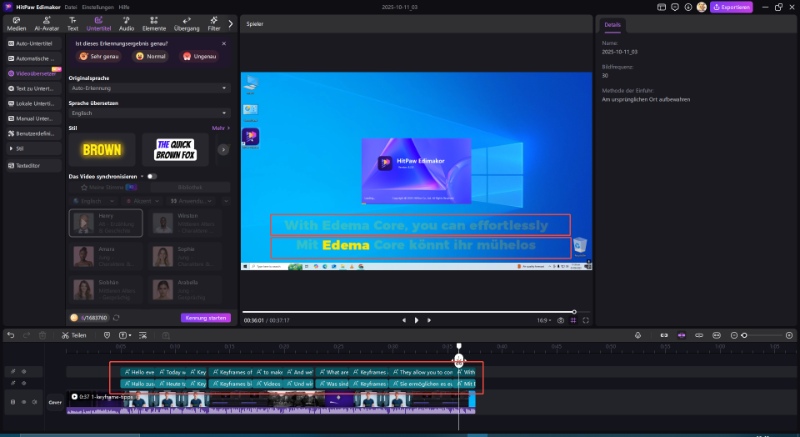Rate recognition as Normal
Viewport: 800px width, 437px height.
[x=151, y=57]
